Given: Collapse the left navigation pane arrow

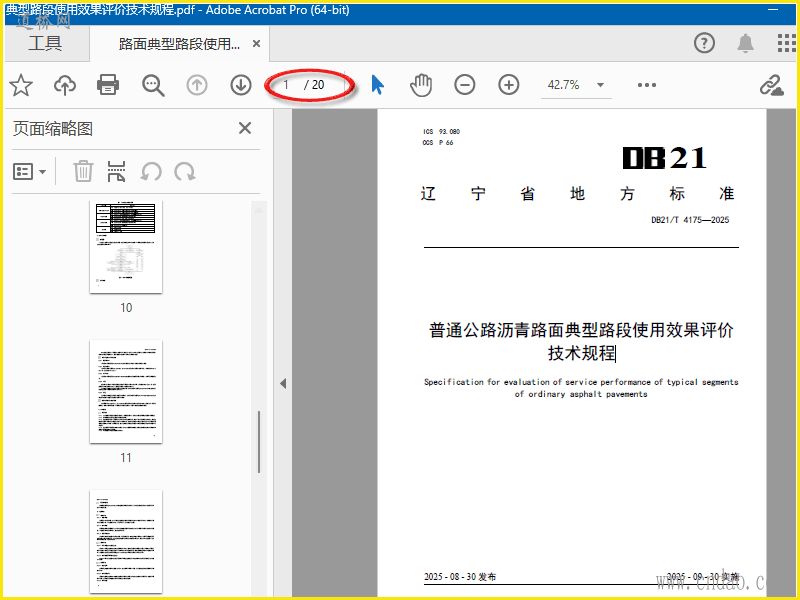Looking at the screenshot, I should click(x=283, y=384).
